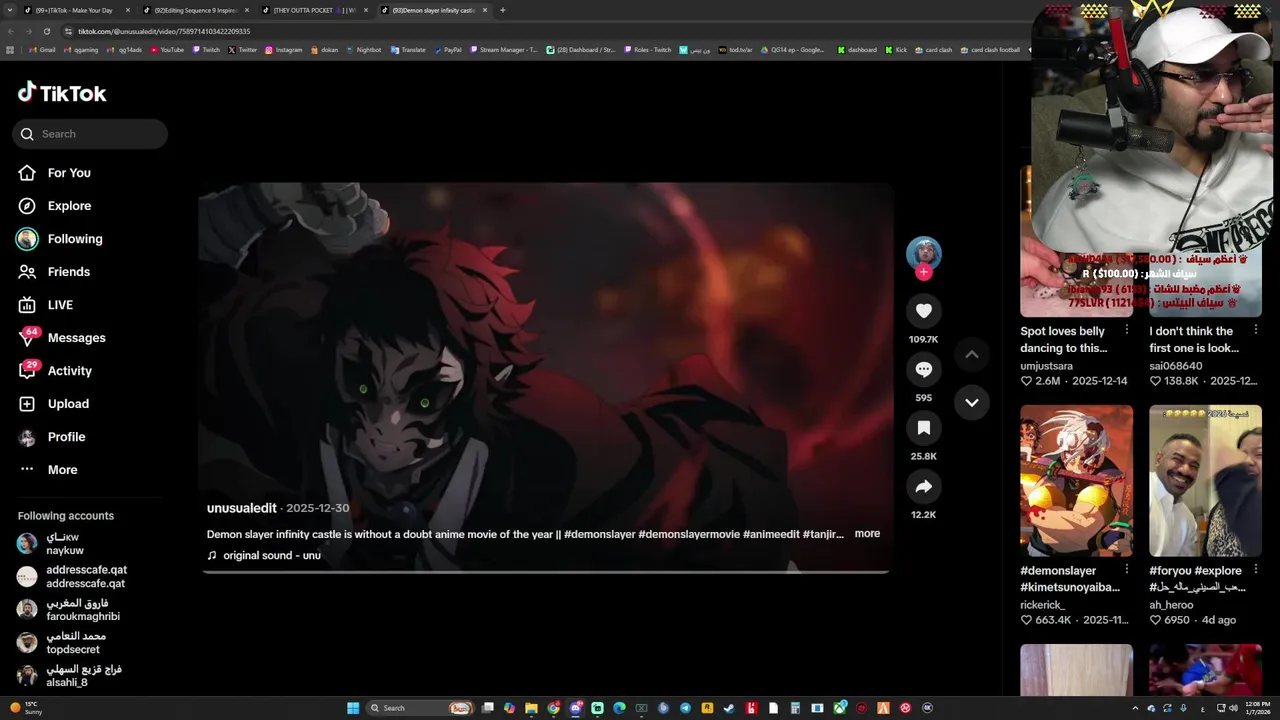Open a new browser tab with plus
1280x720 pixels.
tap(502, 10)
